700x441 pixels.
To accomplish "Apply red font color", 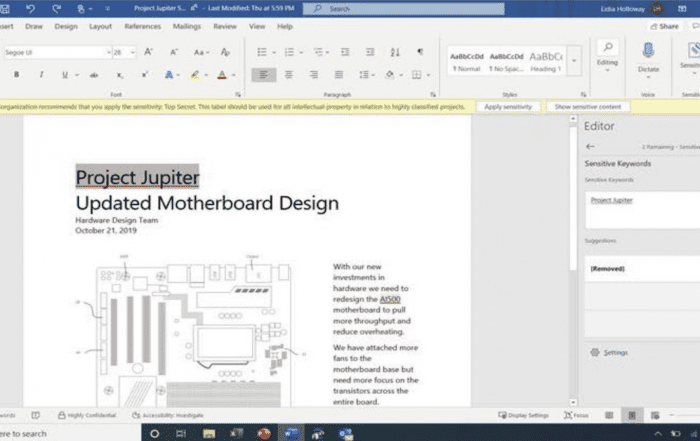I will 222,75.
